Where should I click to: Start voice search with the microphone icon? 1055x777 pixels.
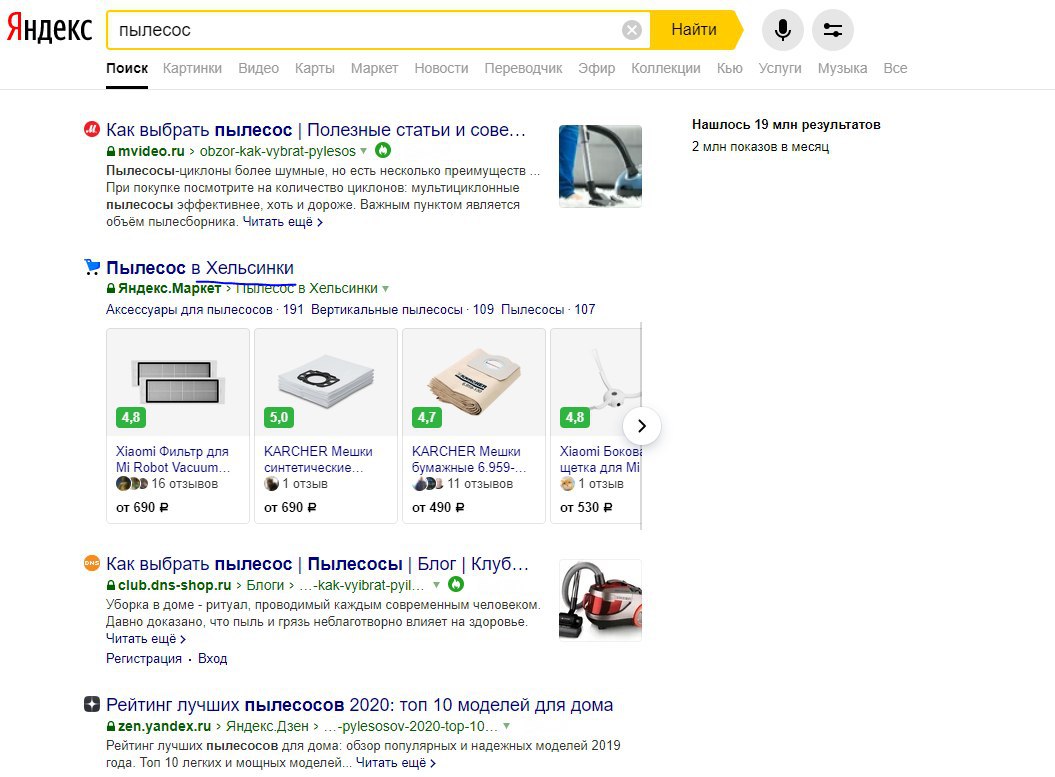(783, 30)
